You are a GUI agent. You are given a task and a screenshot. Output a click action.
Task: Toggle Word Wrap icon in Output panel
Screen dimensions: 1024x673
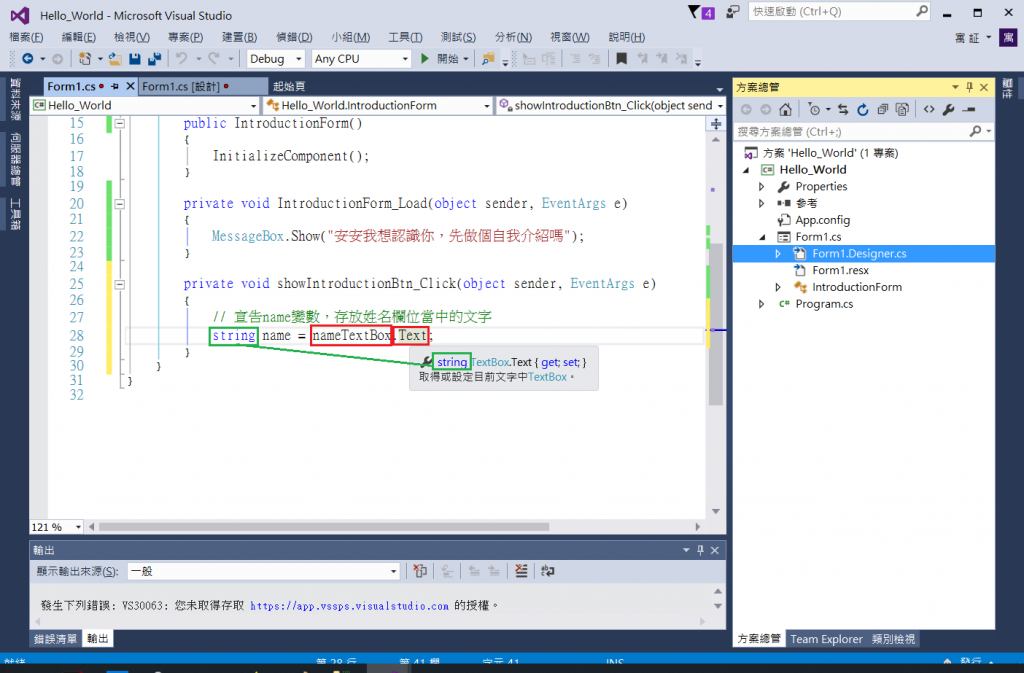point(547,571)
